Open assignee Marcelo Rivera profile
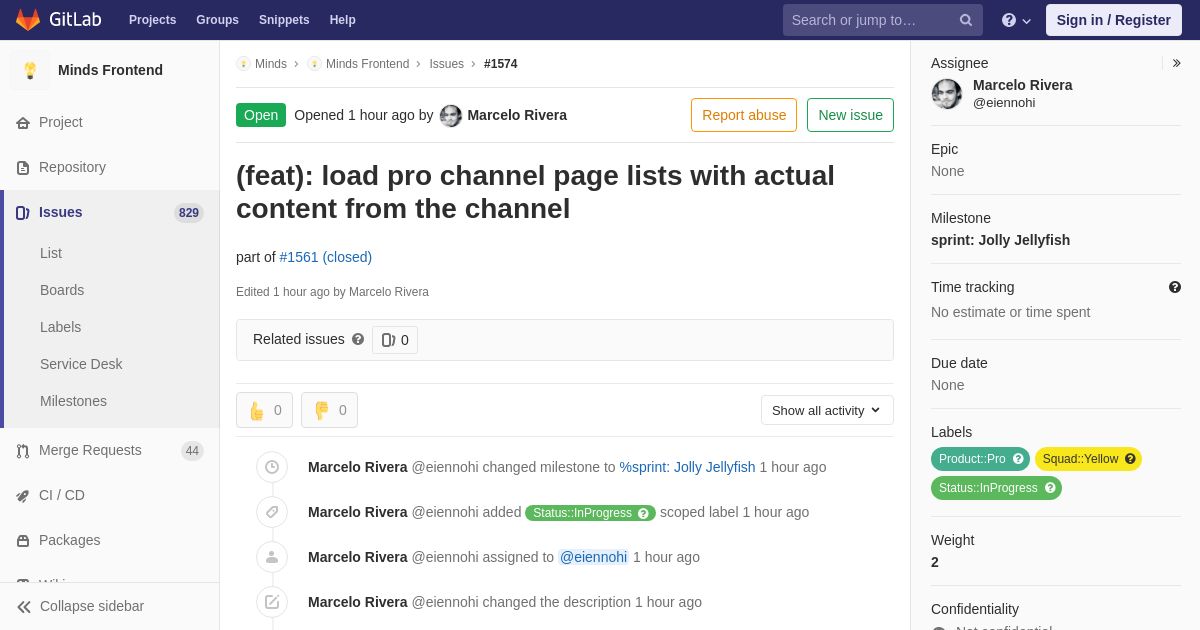The height and width of the screenshot is (630, 1200). pos(1022,85)
